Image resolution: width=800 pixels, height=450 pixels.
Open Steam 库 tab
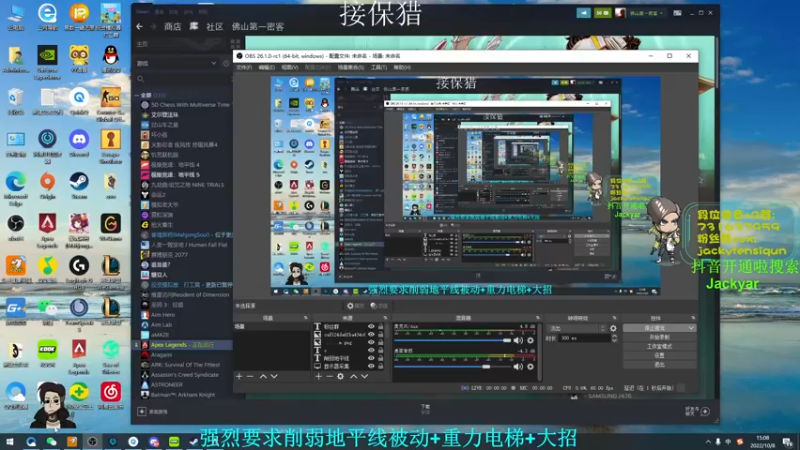coord(194,27)
